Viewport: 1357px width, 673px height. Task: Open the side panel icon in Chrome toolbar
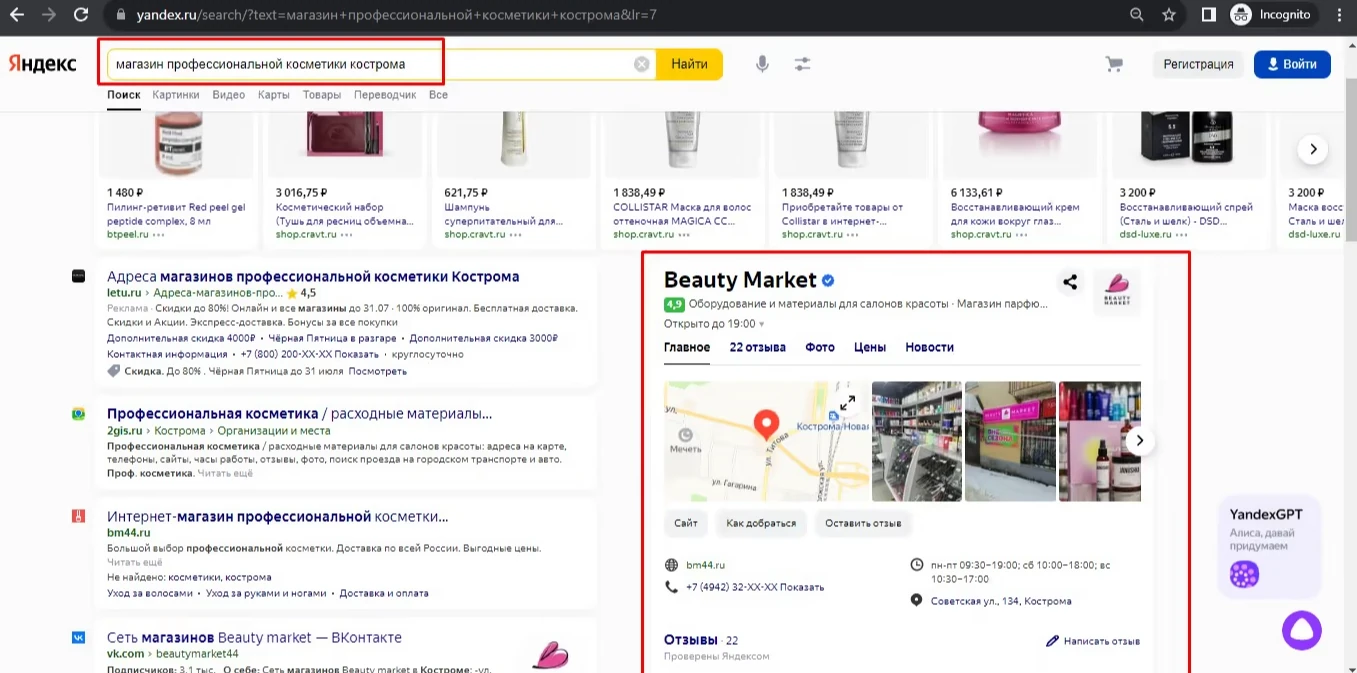tap(1208, 15)
